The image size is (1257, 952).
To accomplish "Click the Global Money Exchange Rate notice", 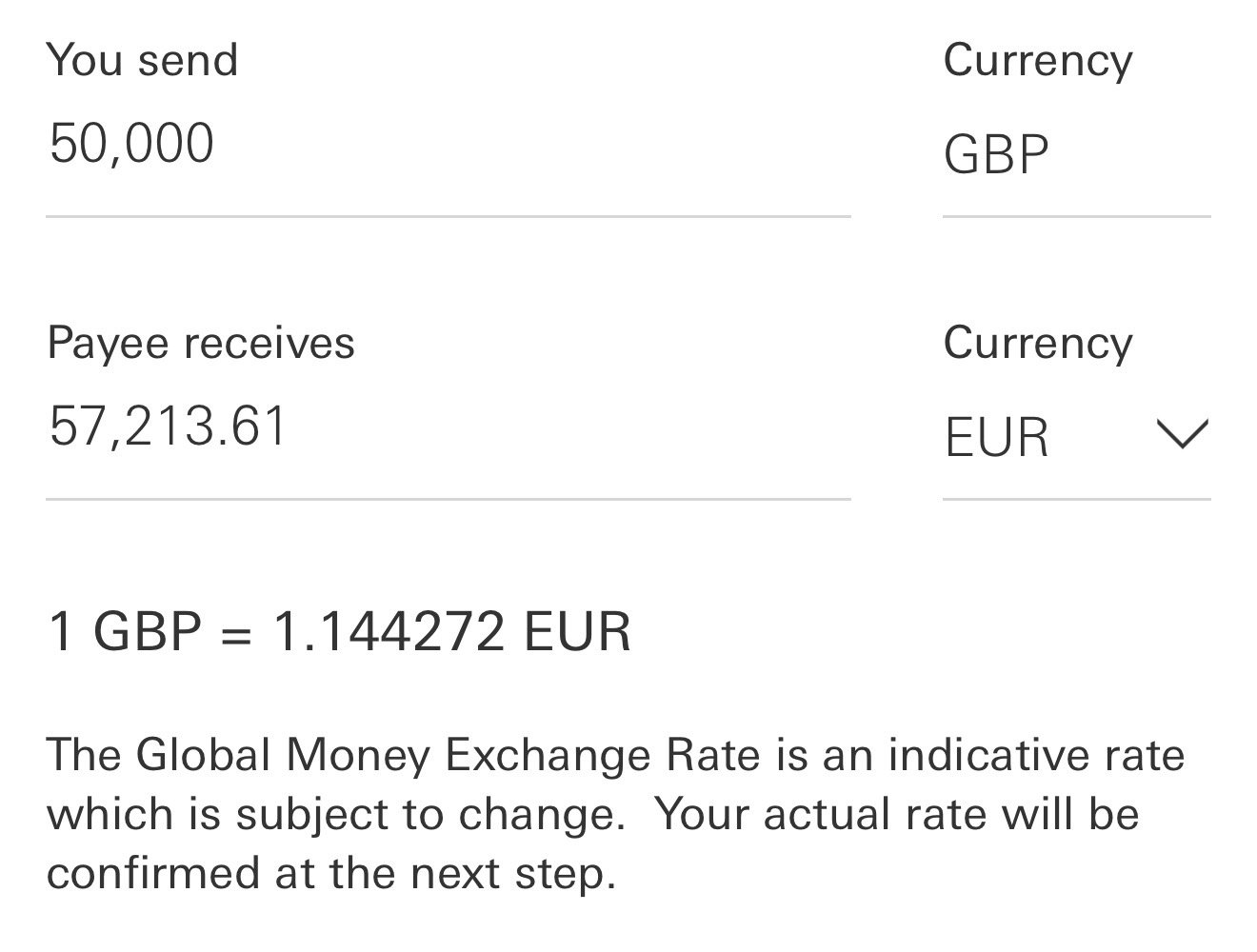I will [615, 814].
